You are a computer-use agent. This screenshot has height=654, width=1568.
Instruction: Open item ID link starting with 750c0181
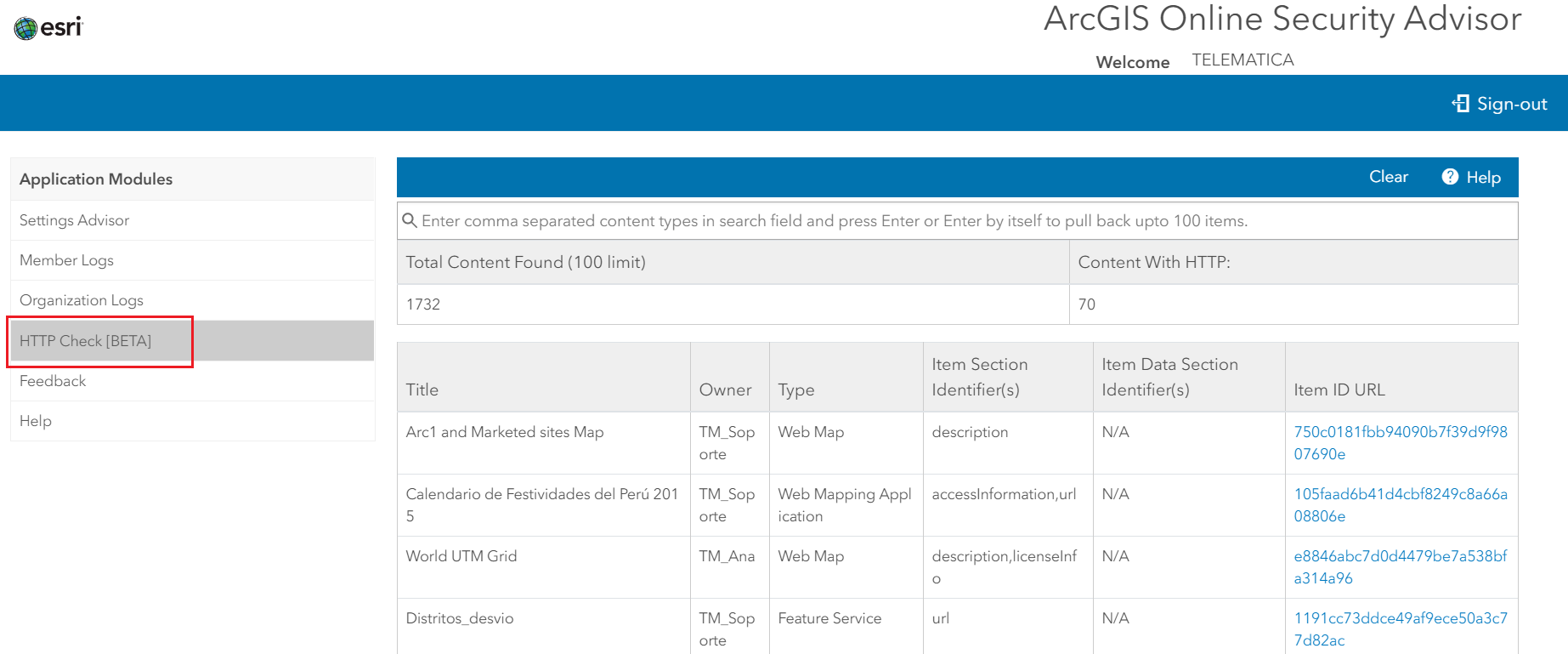coord(1400,442)
